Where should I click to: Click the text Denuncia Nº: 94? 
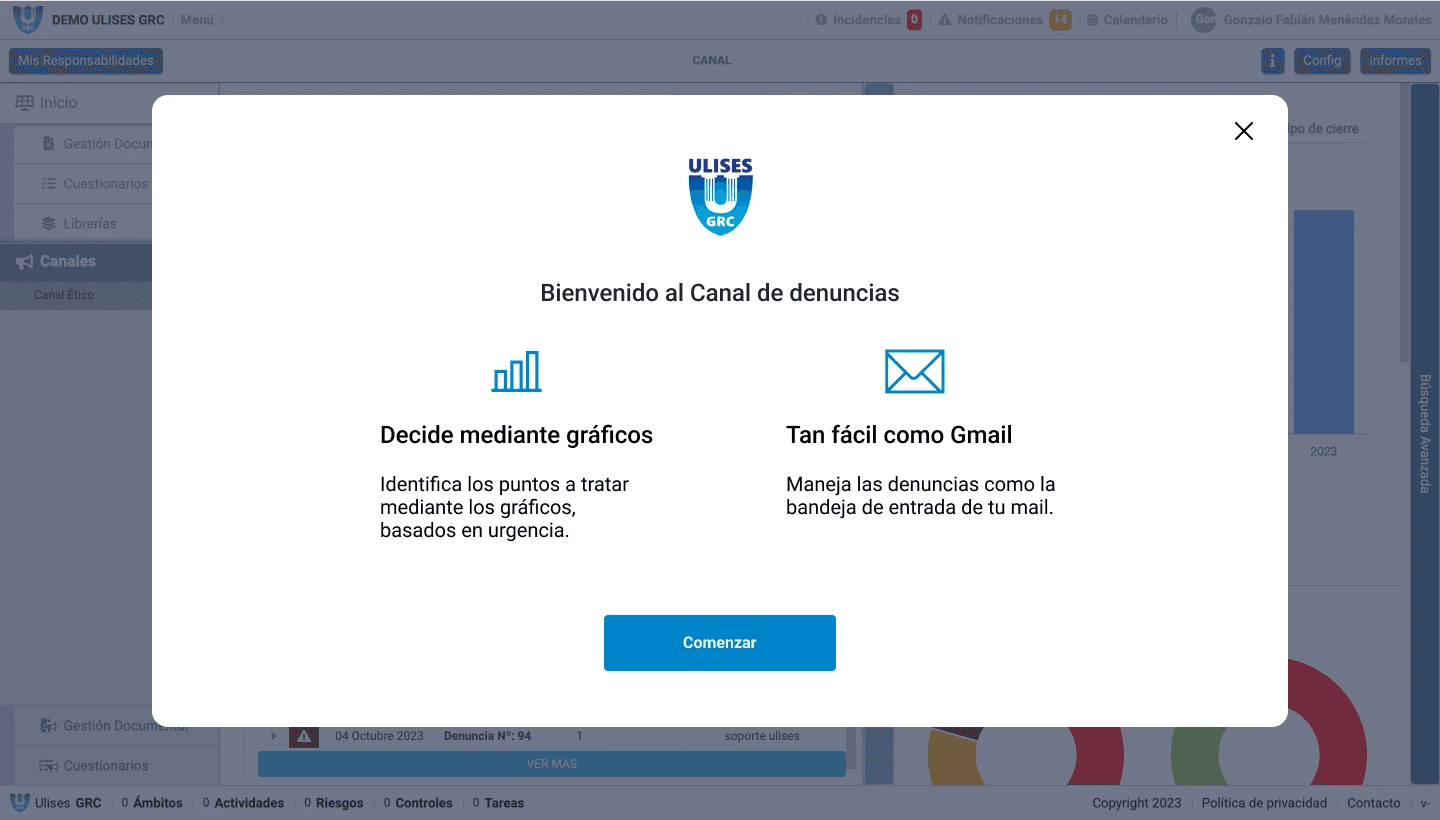coord(487,736)
